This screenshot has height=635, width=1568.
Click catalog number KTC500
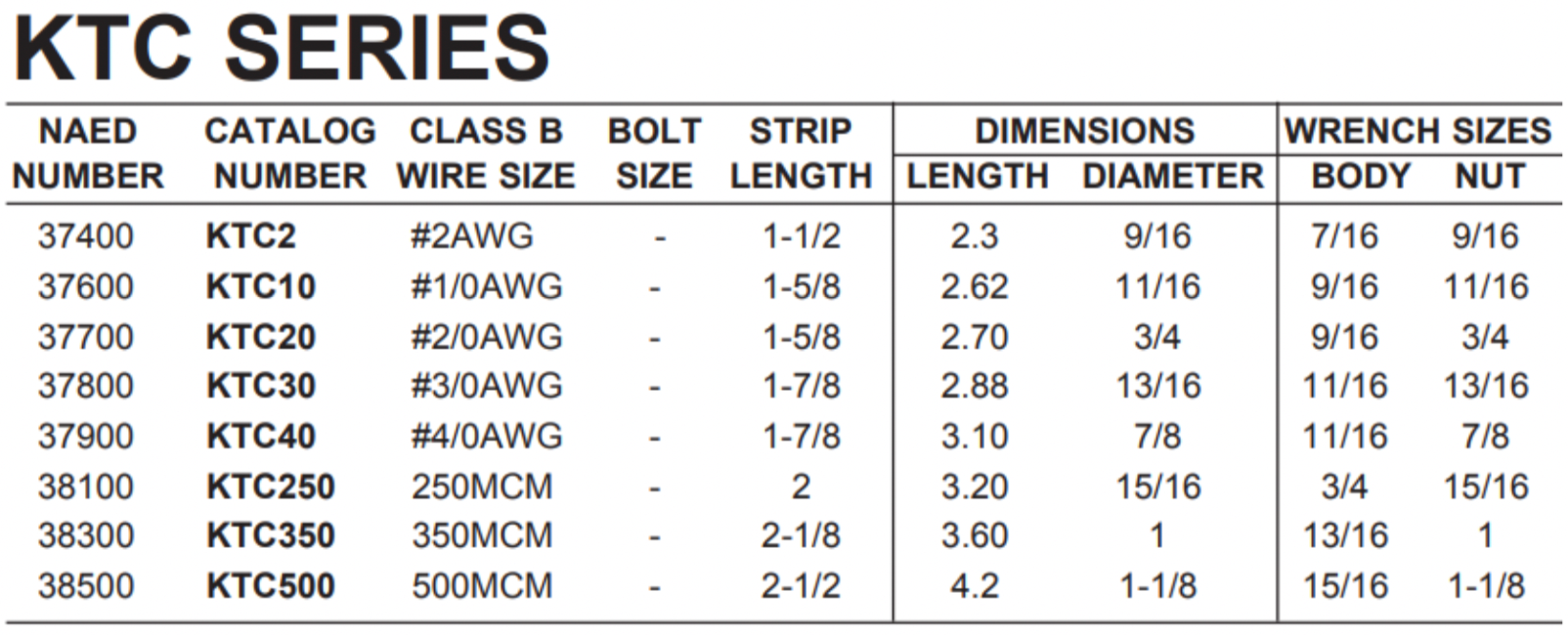coord(270,586)
